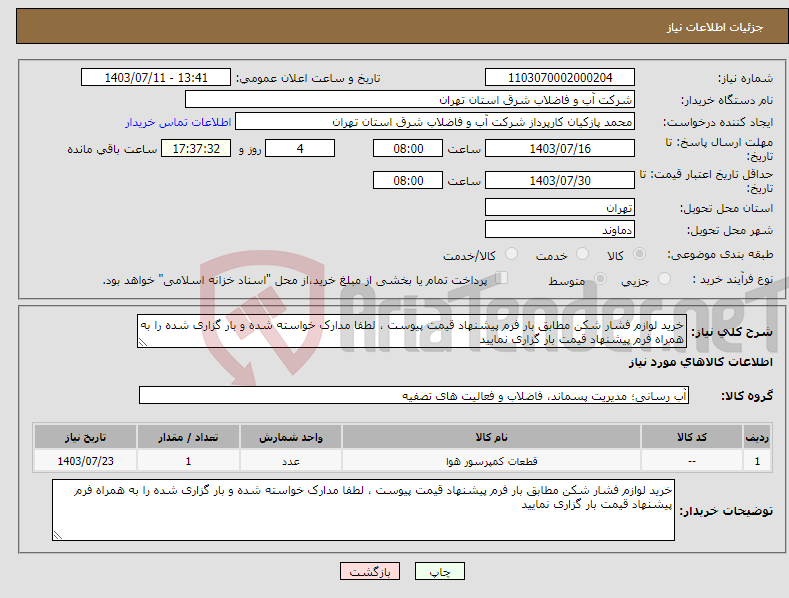Click resize handle of buyer notes textarea

click(58, 536)
